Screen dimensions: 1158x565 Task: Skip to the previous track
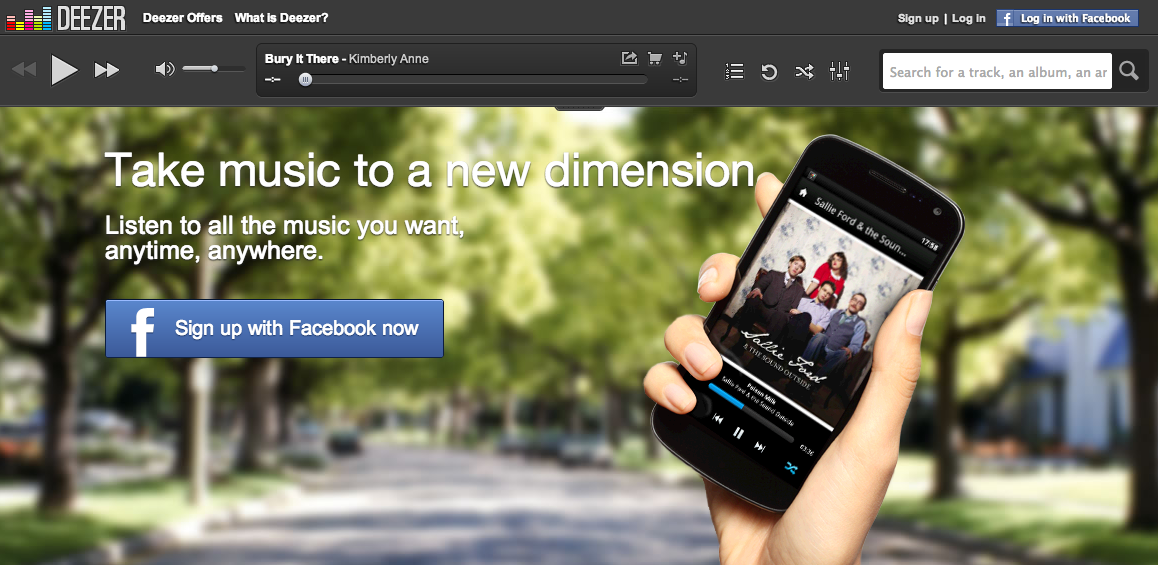click(x=24, y=70)
